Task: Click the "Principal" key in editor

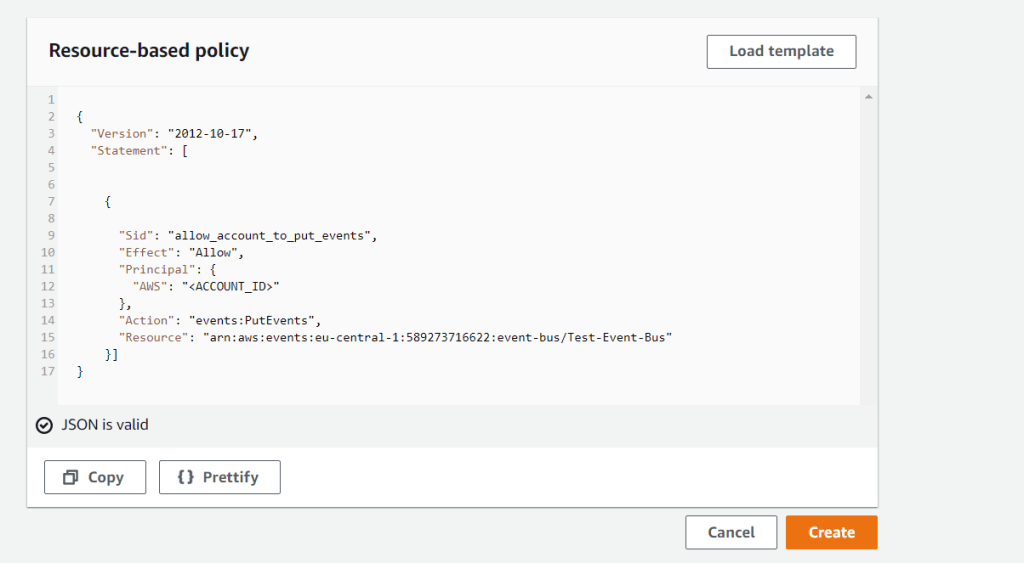Action: [x=156, y=269]
